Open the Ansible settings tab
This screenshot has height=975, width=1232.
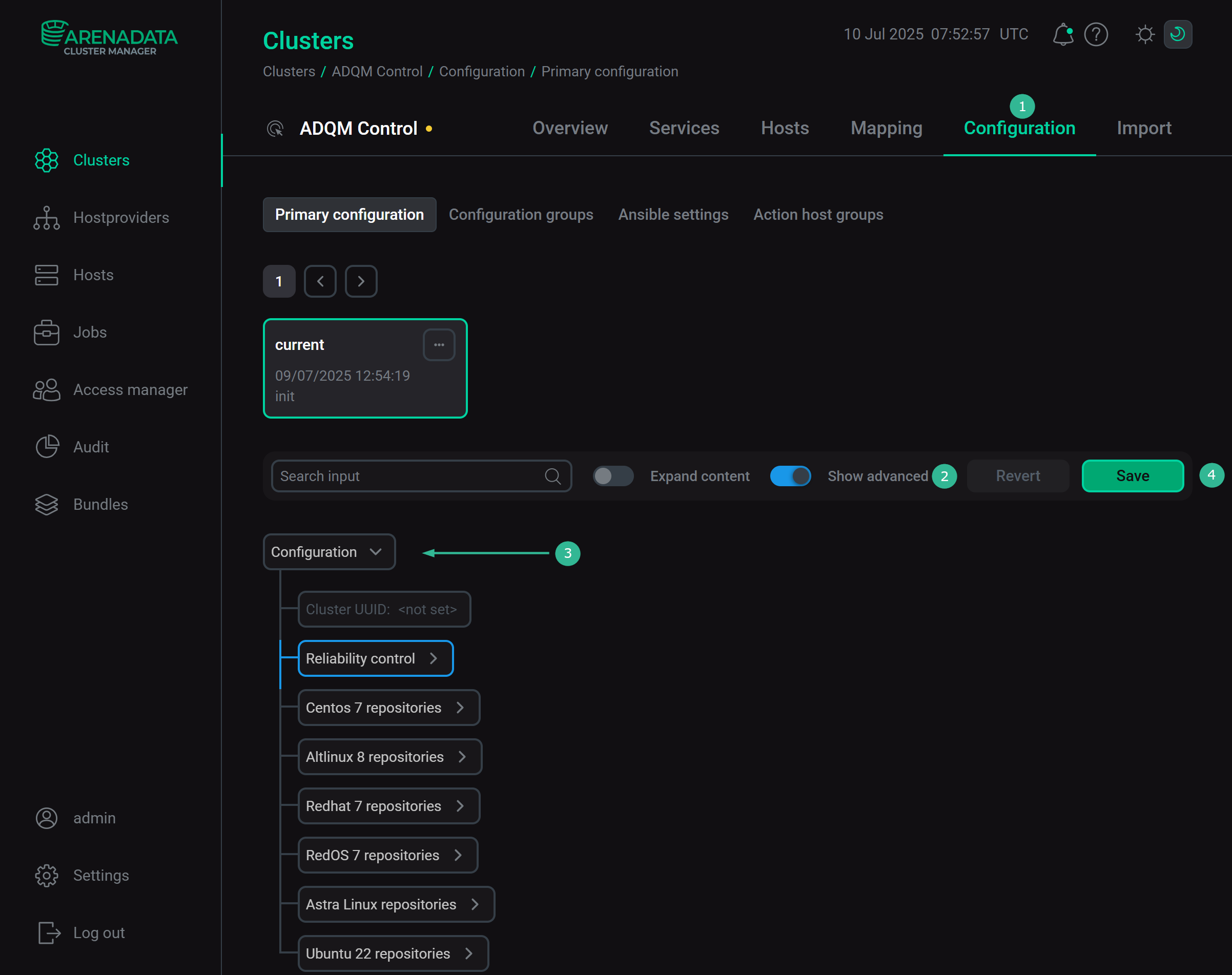673,215
